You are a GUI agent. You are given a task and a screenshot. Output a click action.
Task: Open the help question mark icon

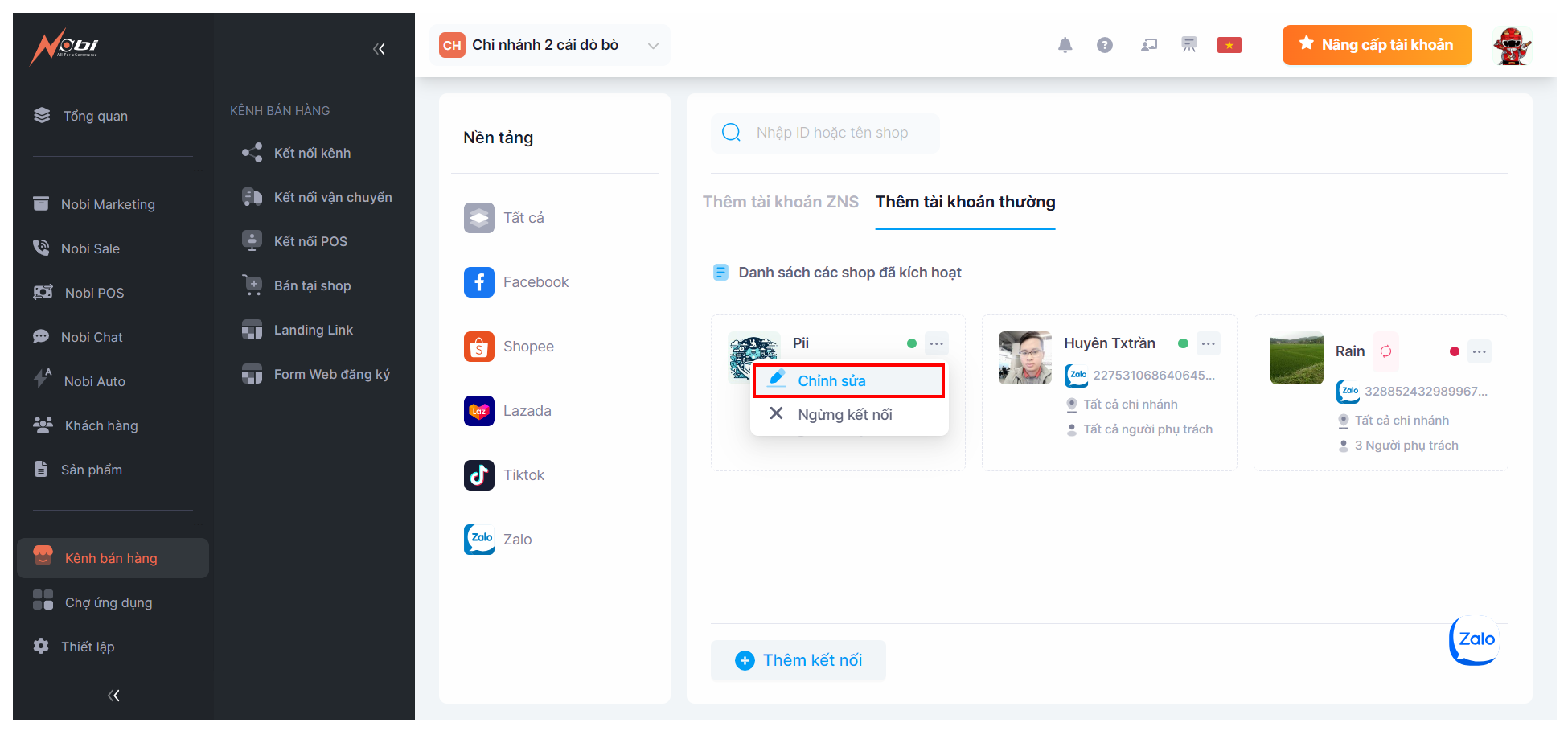(x=1105, y=45)
